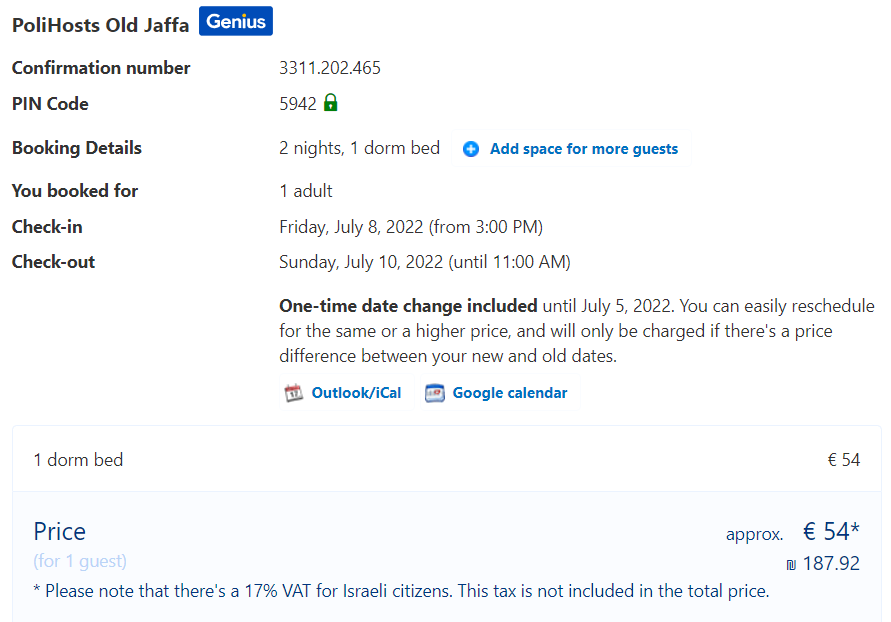Click the check-in date Friday, July 8
The image size is (891, 622).
pos(411,227)
